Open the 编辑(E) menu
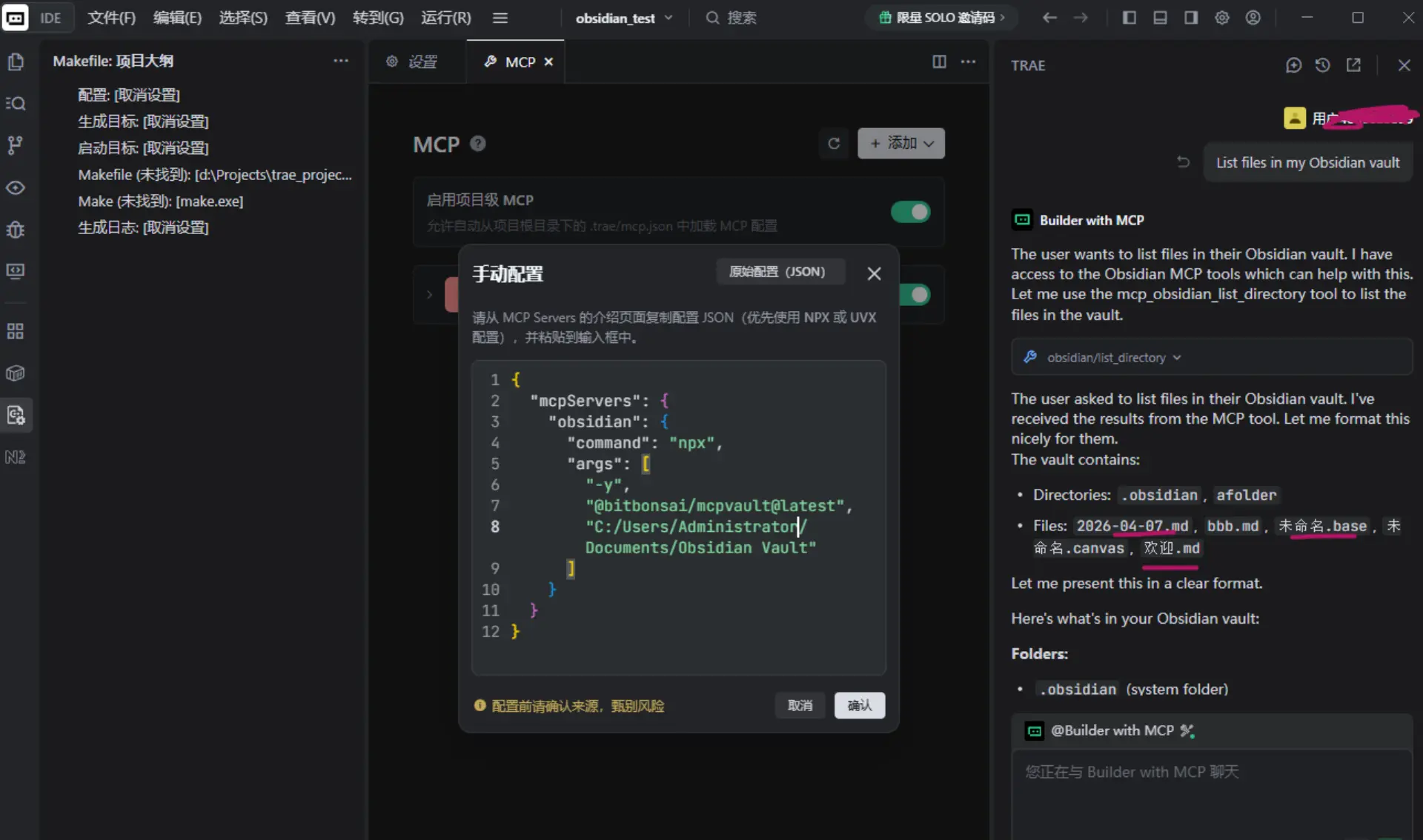 point(177,18)
